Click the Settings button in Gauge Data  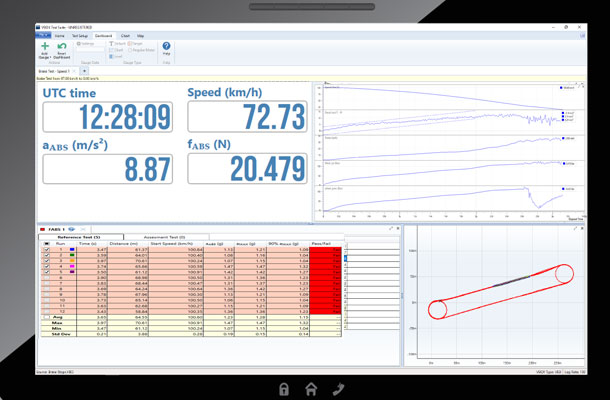point(86,43)
